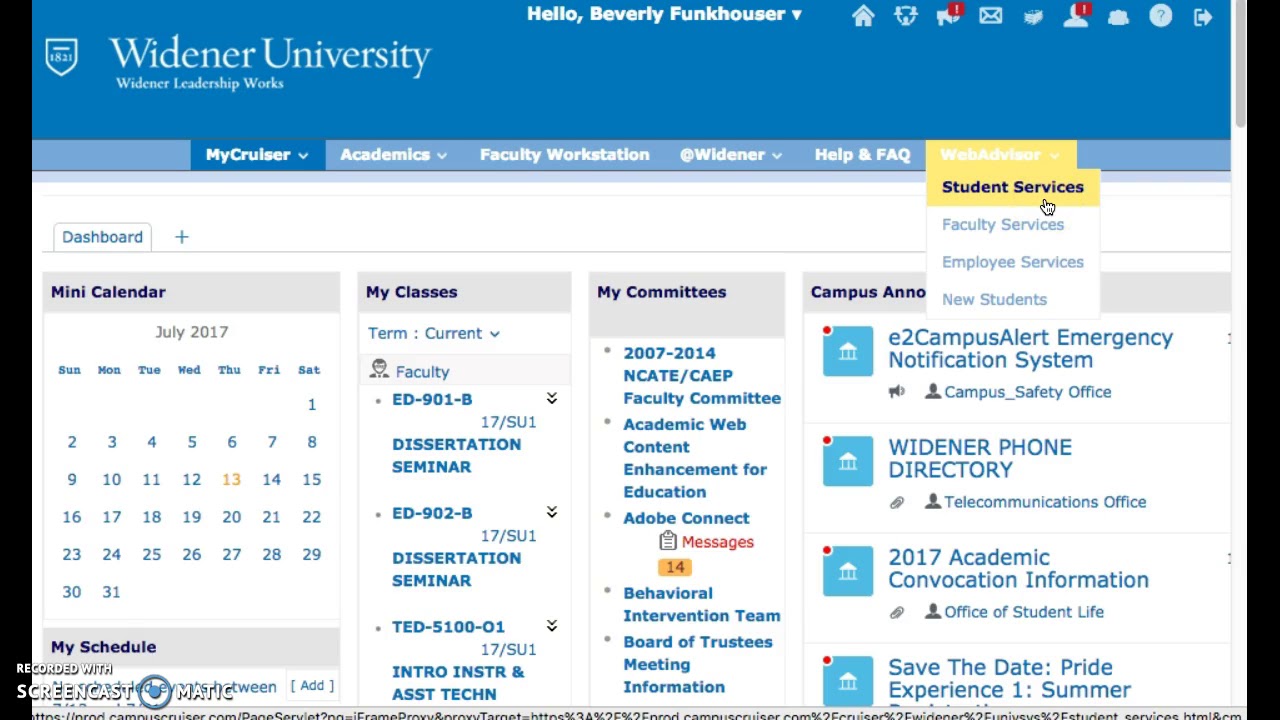
Task: Select Student Services from WebAdvisor menu
Action: tap(1013, 187)
